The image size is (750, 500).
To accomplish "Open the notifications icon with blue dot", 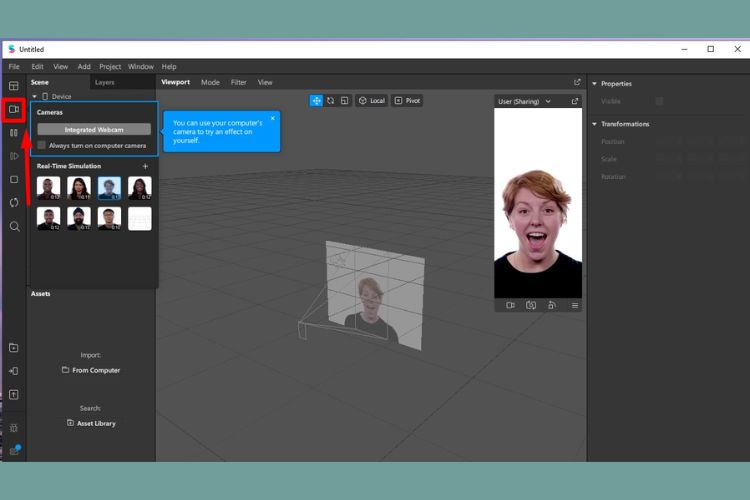I will coord(14,450).
